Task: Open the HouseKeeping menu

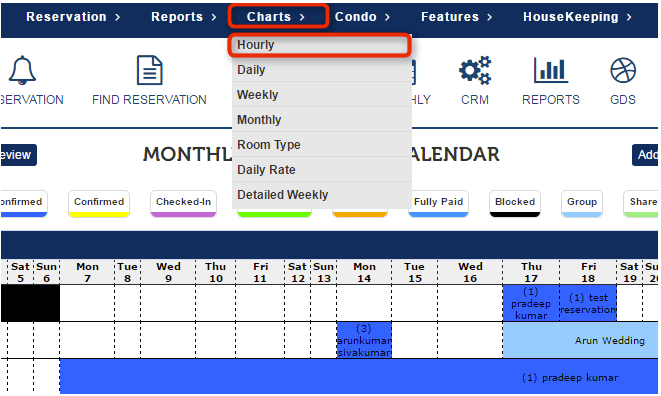Action: pyautogui.click(x=578, y=17)
